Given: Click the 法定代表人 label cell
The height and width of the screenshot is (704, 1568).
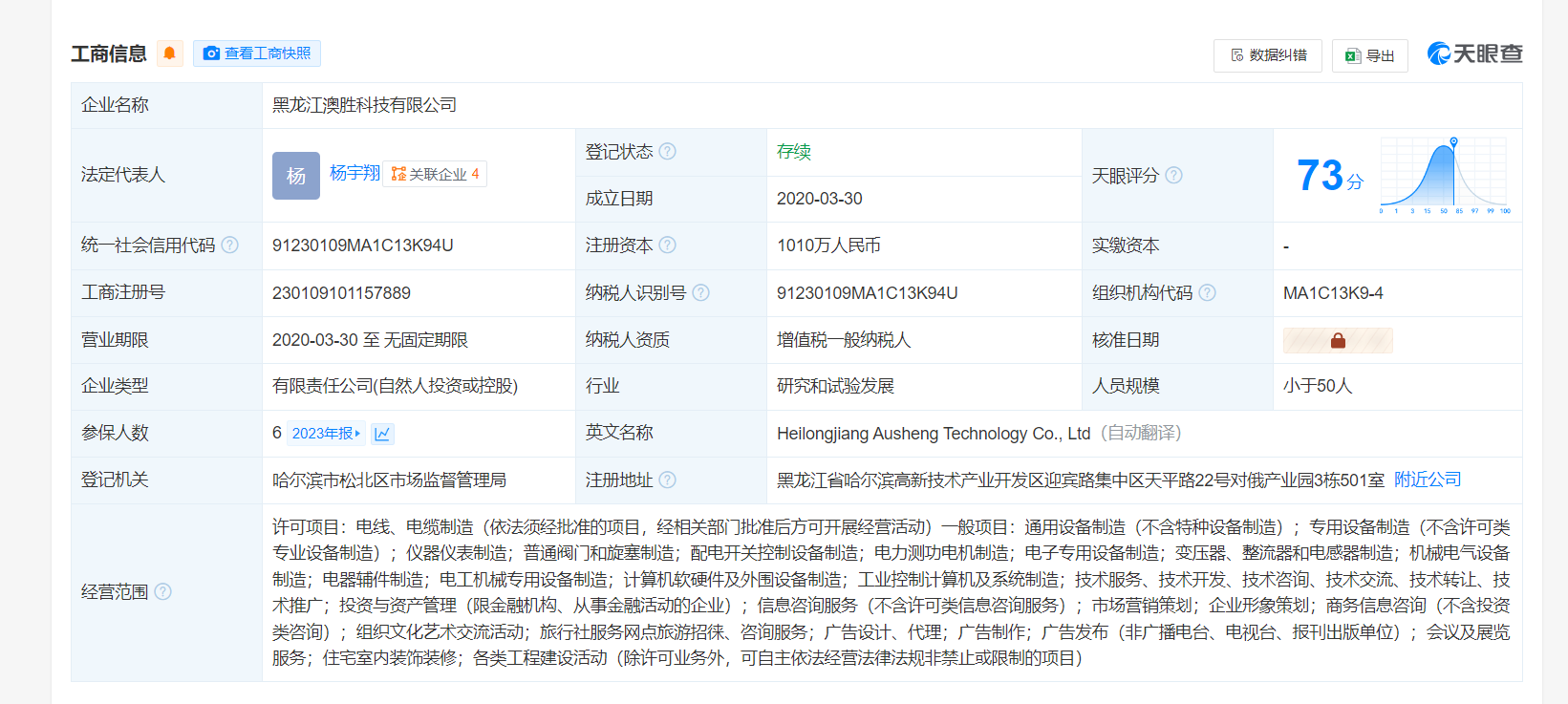Looking at the screenshot, I should click(166, 176).
